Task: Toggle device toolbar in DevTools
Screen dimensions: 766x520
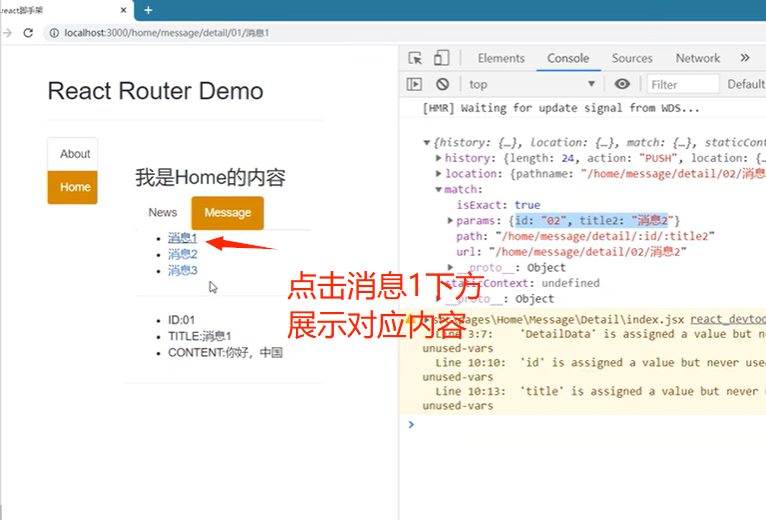Action: 442,58
